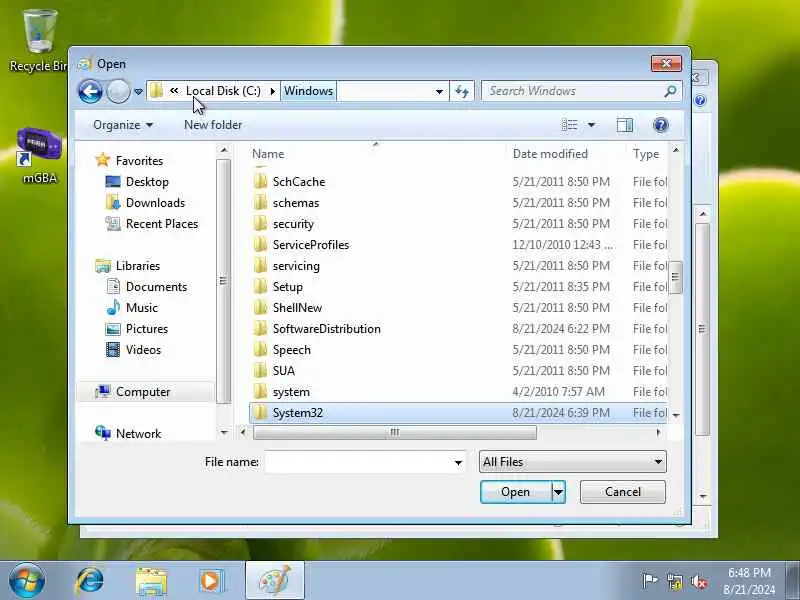The height and width of the screenshot is (600, 800).
Task: Select the Windows breadcrumb in the address bar
Action: 308,91
